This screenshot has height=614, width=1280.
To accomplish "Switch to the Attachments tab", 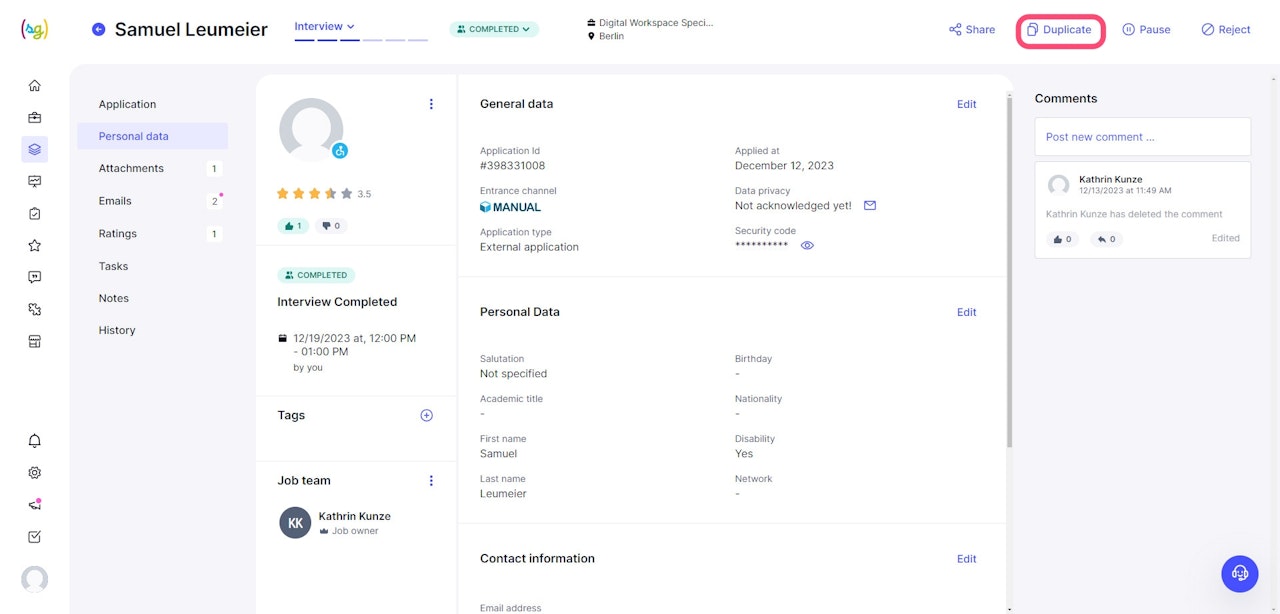I will pos(131,168).
